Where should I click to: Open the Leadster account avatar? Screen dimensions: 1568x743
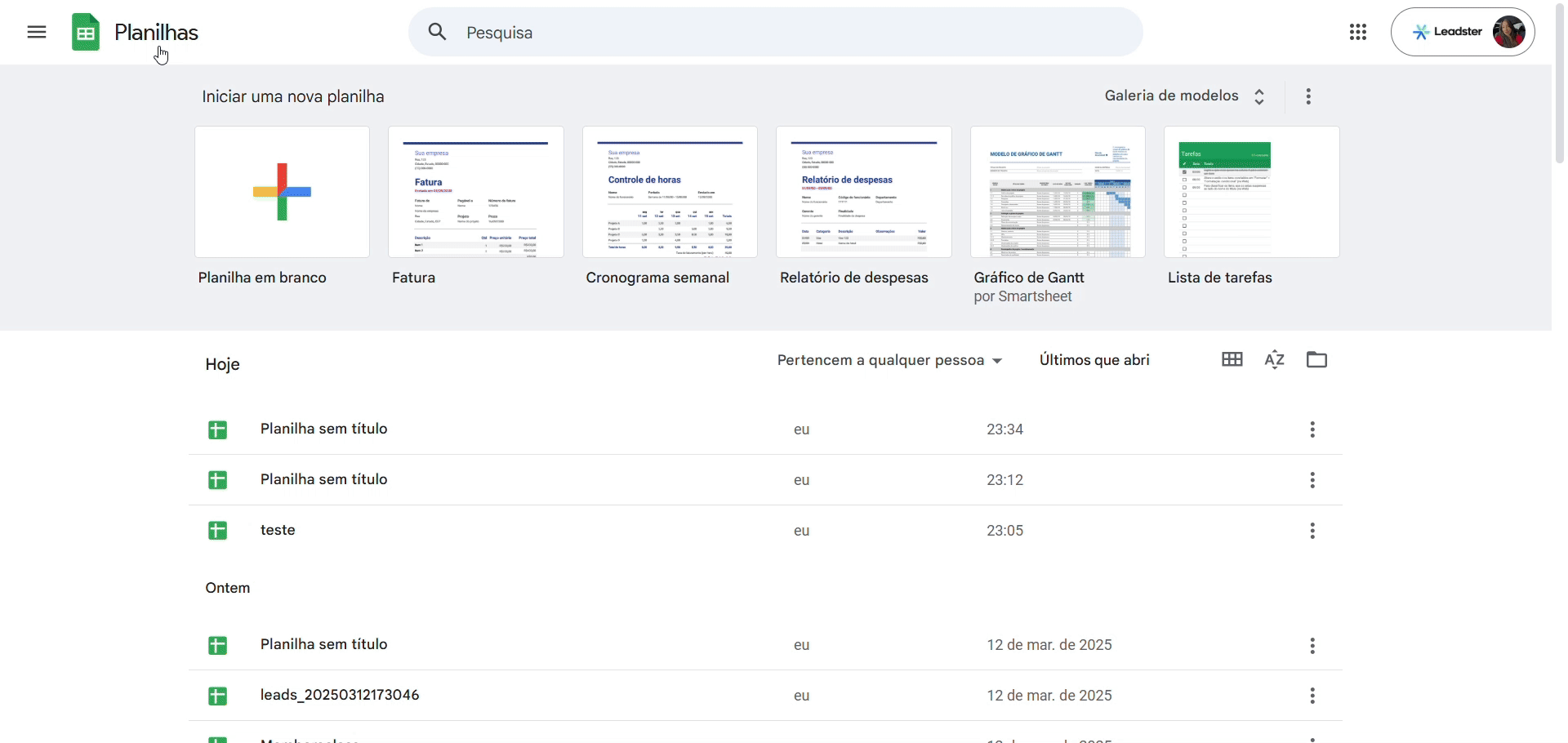[1508, 32]
